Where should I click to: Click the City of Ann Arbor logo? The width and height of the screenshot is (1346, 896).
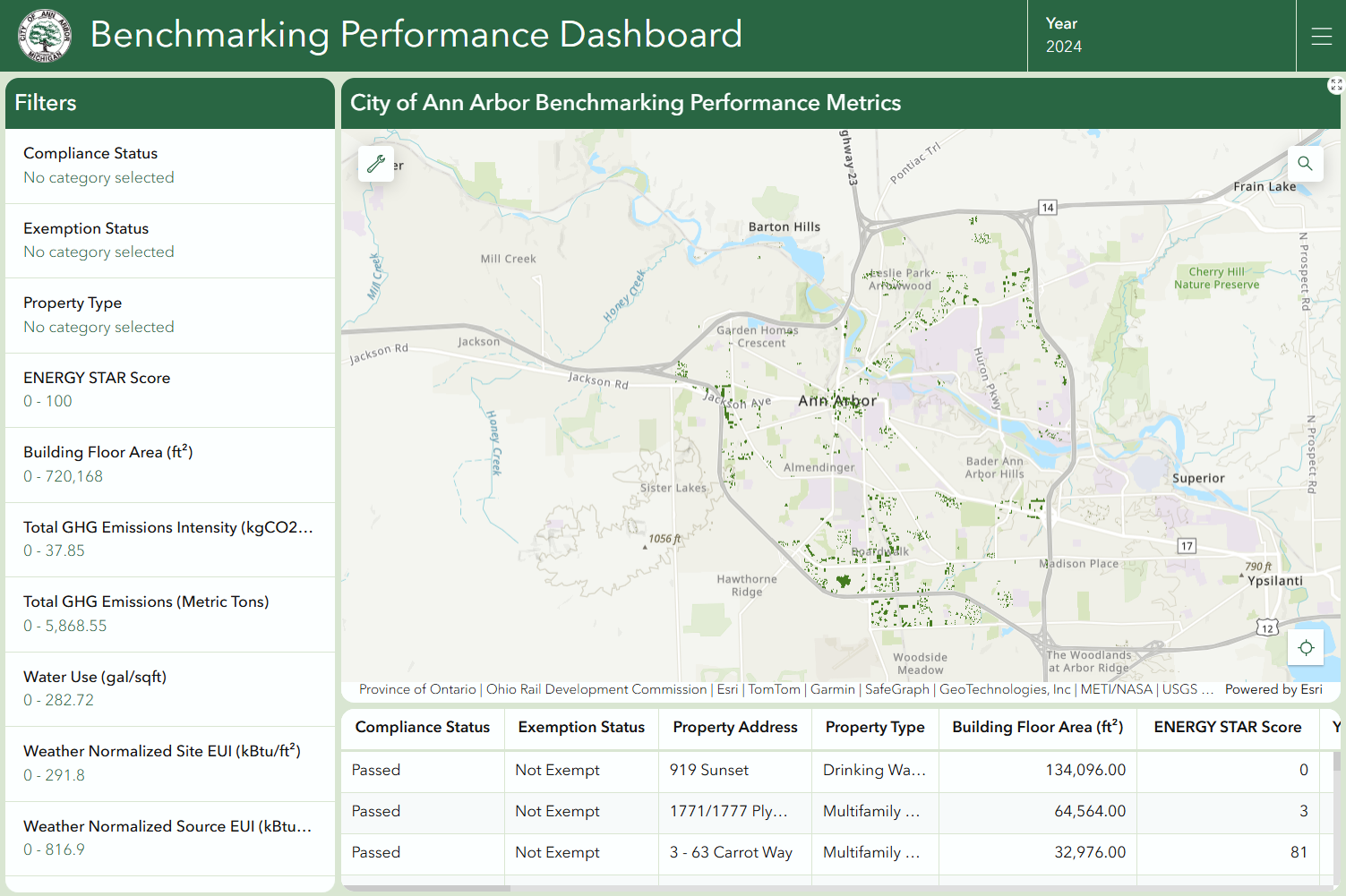[x=44, y=36]
